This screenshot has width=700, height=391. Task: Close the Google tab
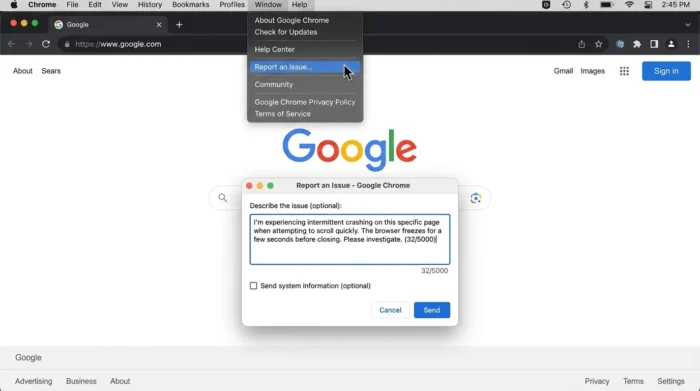pyautogui.click(x=159, y=25)
